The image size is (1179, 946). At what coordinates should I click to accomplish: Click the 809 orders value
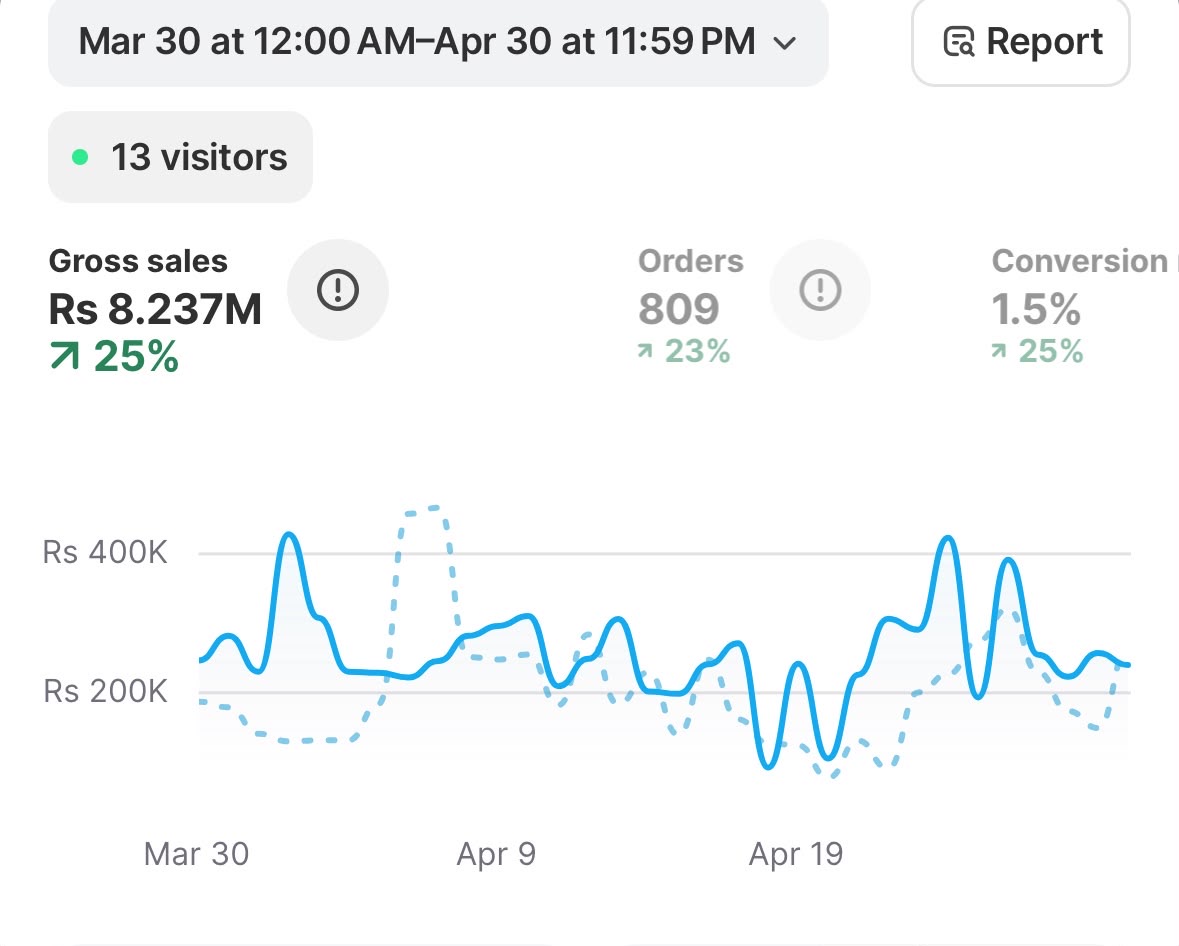coord(678,309)
